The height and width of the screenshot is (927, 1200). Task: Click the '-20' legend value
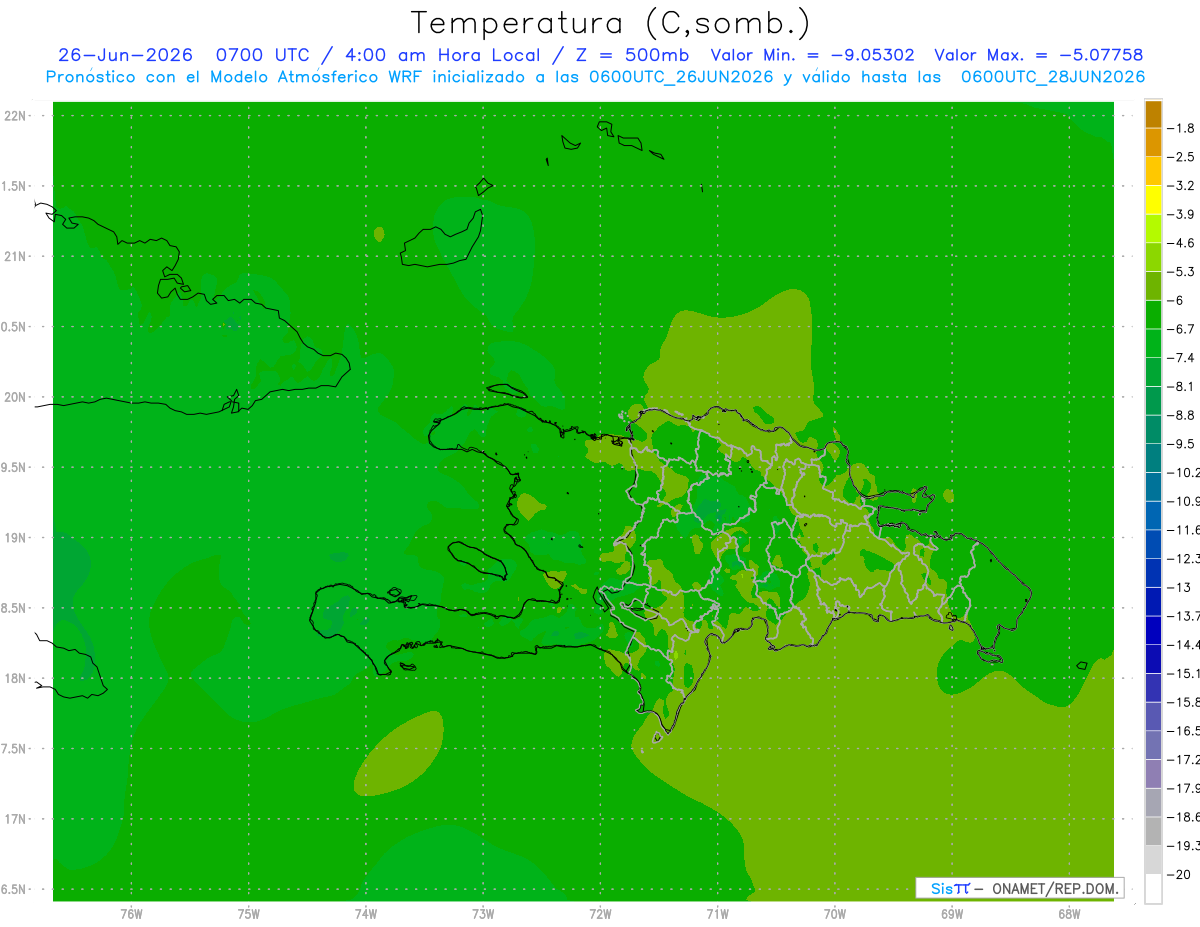[1180, 874]
